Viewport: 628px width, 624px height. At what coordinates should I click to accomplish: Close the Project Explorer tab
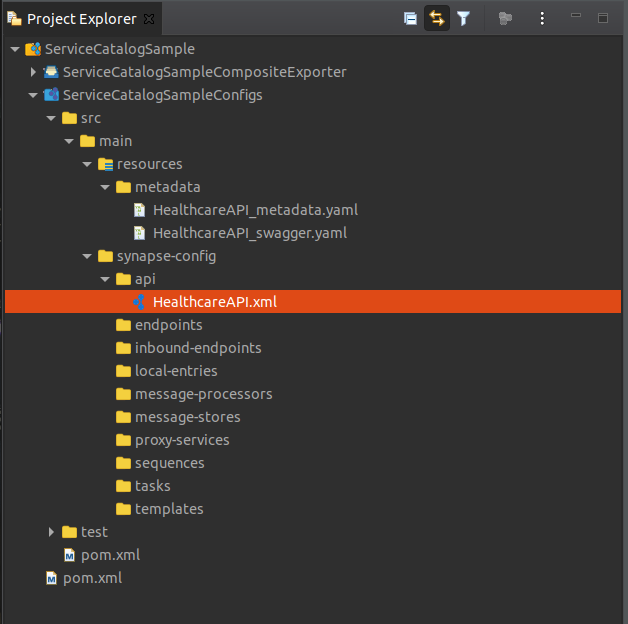(x=149, y=19)
